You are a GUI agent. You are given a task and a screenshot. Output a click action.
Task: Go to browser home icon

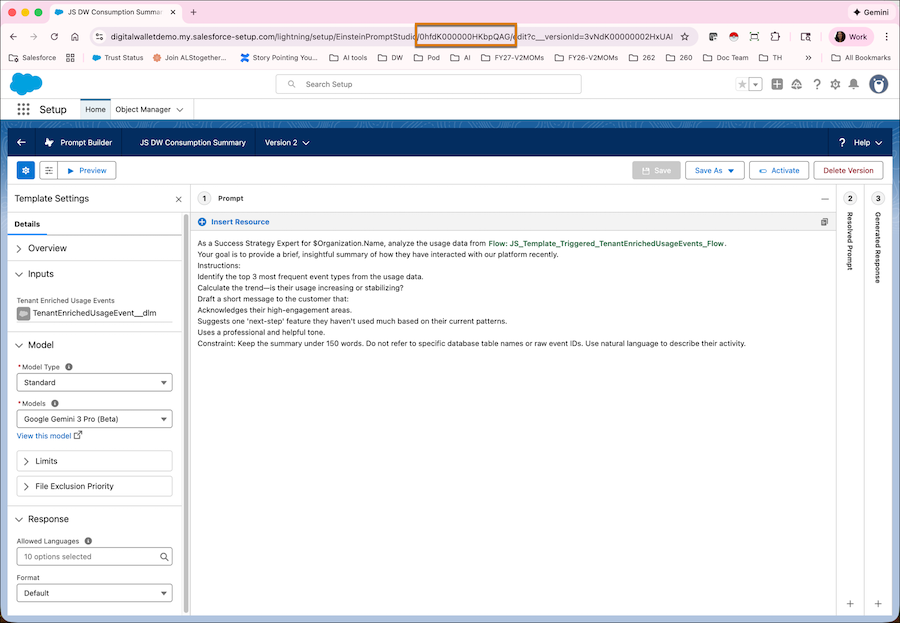(x=75, y=36)
